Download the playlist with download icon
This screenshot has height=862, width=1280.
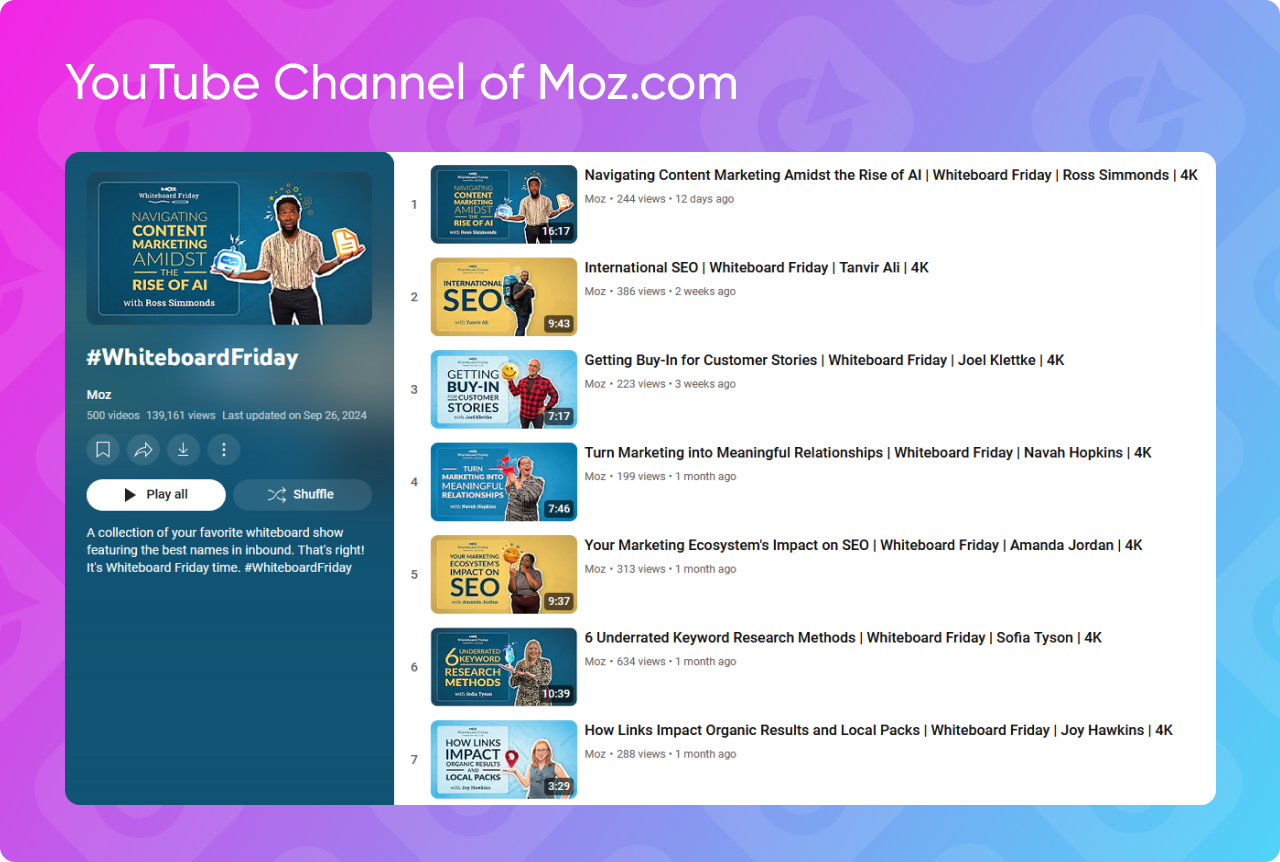pyautogui.click(x=183, y=450)
